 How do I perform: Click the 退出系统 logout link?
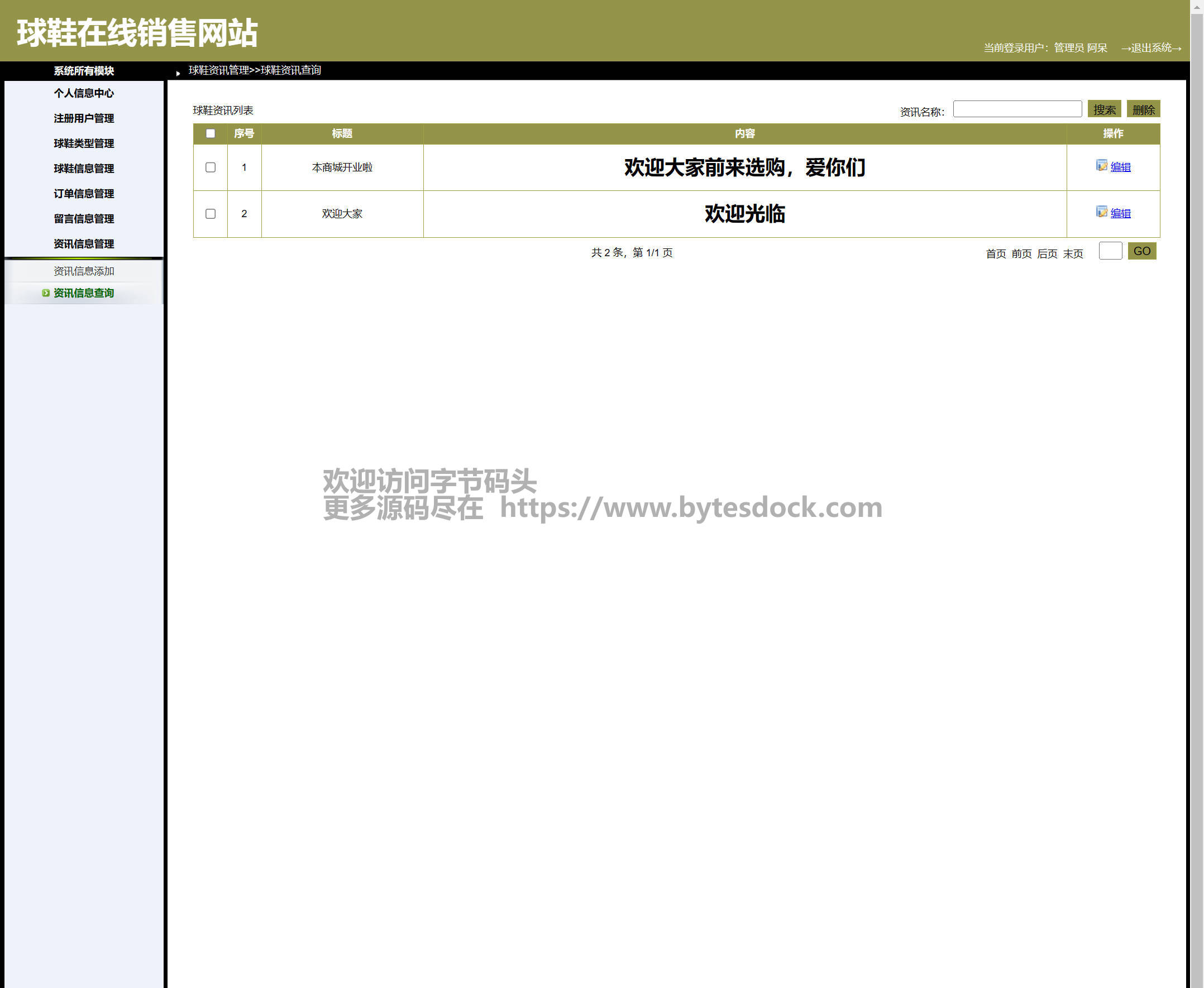click(x=1150, y=49)
